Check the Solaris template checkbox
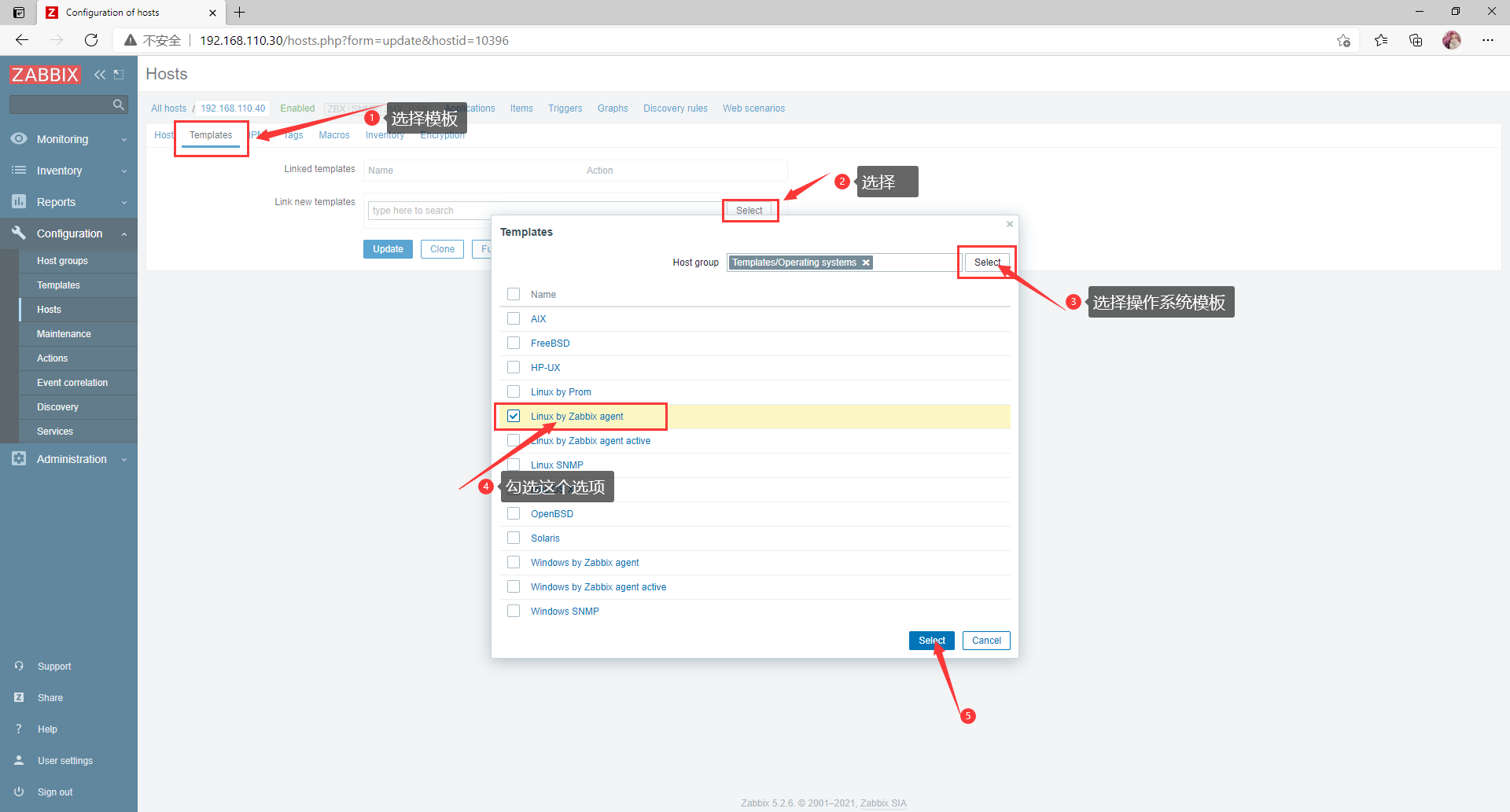This screenshot has width=1510, height=812. pos(514,538)
